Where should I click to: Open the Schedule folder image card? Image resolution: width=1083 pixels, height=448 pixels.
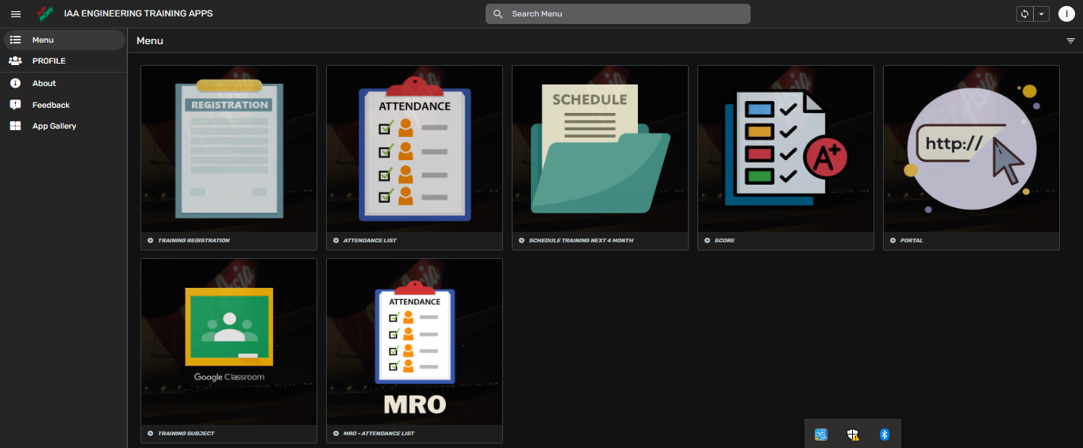[x=600, y=149]
